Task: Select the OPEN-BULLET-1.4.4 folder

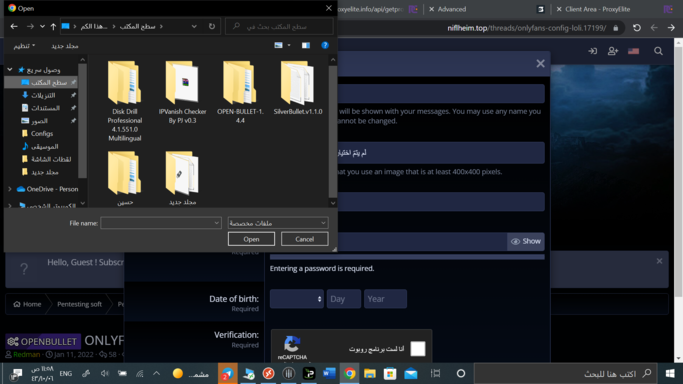Action: (240, 92)
